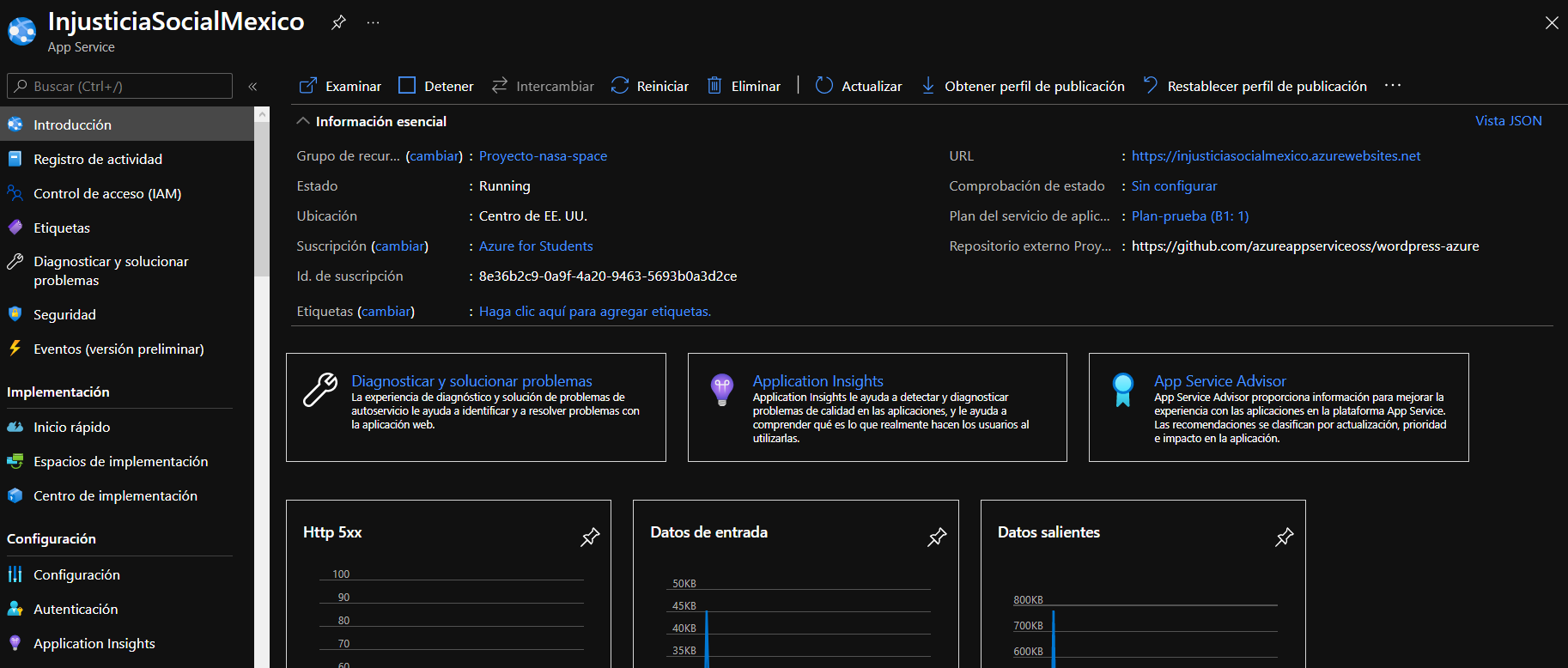The image size is (1568, 668).
Task: Open the Seguridad sidebar item
Action: click(127, 314)
